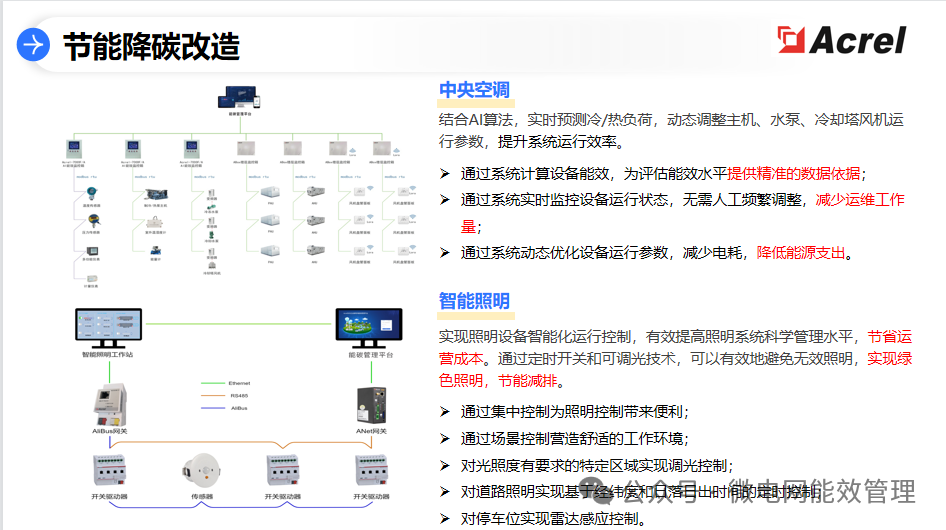Screen dimensions: 946x530
Task: Click the bullet 通过集中控制为照明控制带来便利
Action: (565, 412)
